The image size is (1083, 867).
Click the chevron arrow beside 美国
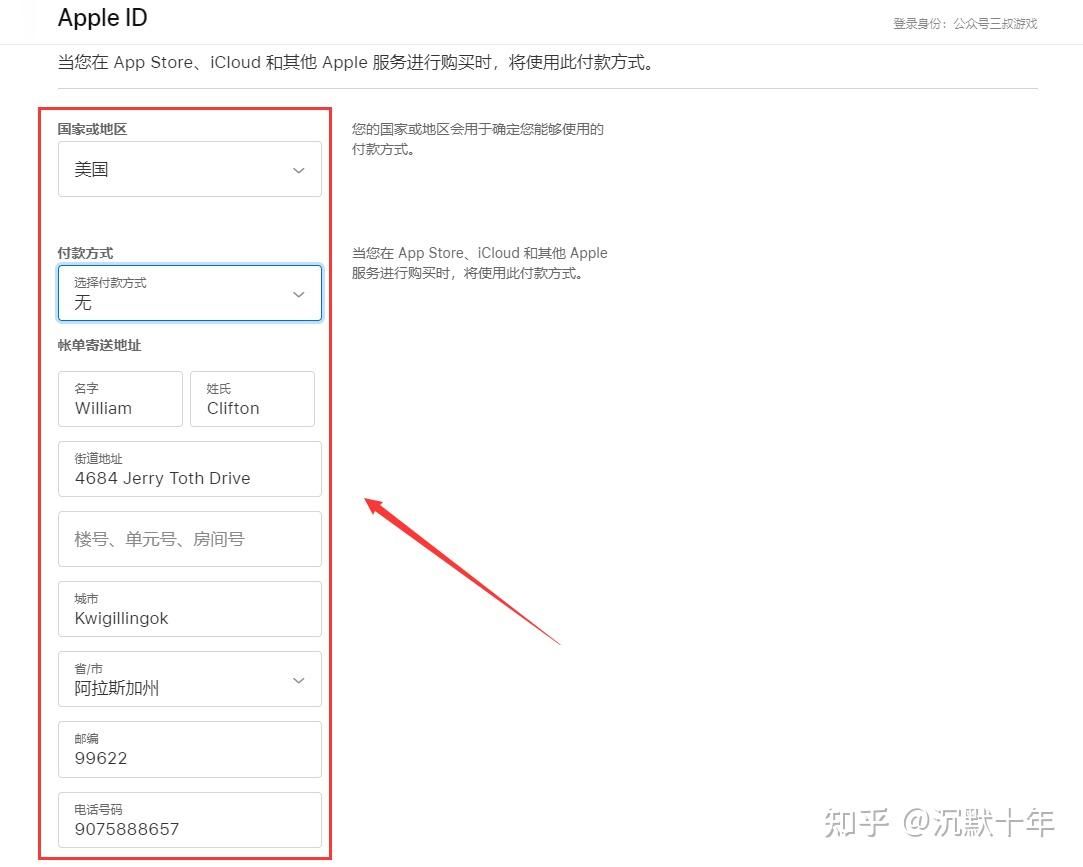298,170
